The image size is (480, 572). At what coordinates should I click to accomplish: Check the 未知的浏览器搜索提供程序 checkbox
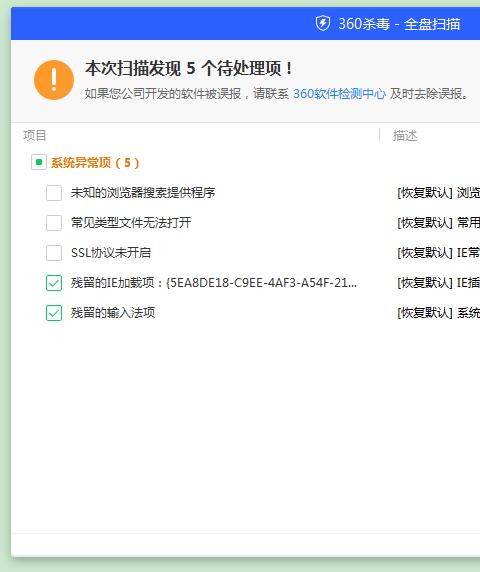pyautogui.click(x=54, y=193)
